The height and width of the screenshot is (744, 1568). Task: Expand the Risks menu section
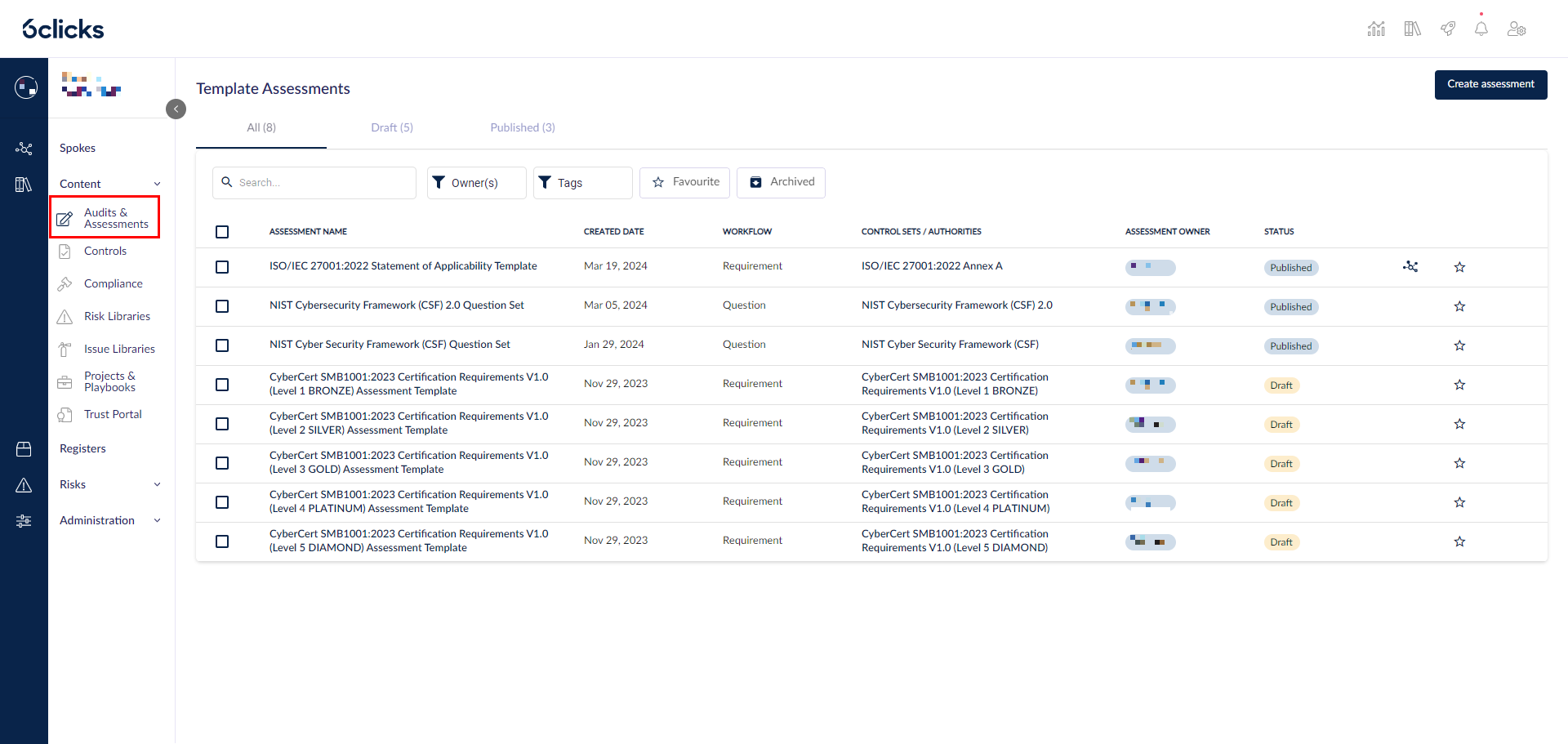point(157,485)
